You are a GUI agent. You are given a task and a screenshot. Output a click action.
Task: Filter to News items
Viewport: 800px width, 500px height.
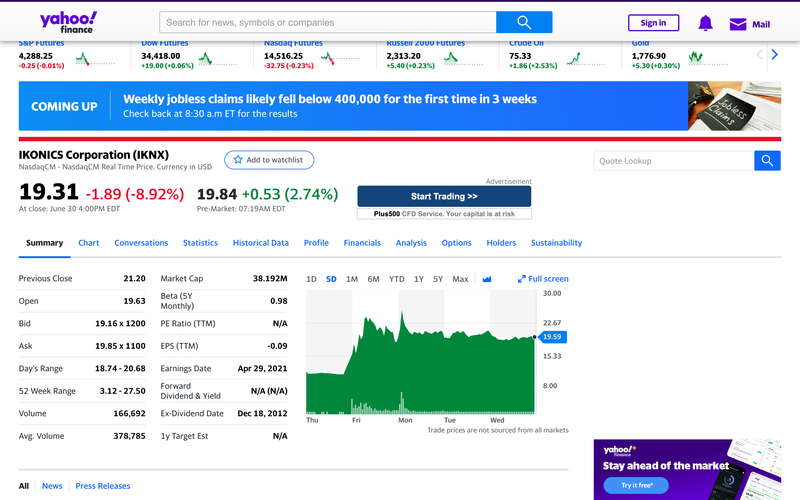tap(52, 486)
